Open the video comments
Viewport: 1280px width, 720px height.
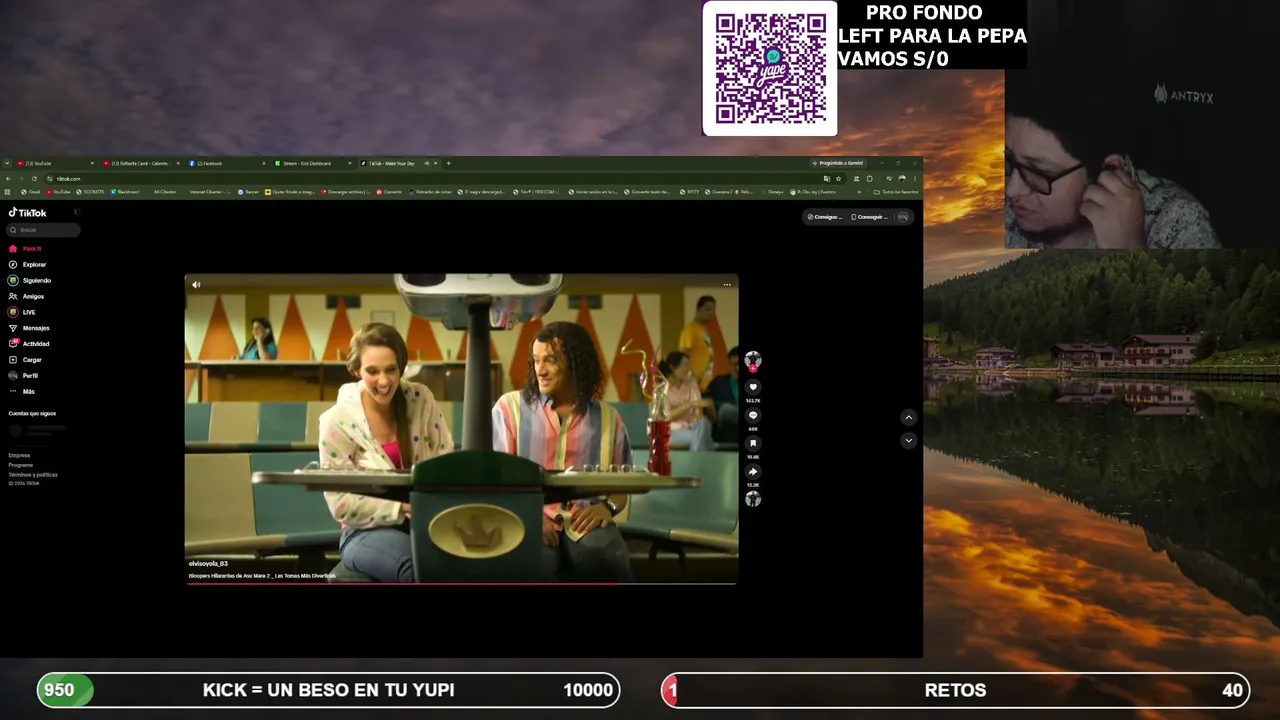click(x=753, y=415)
